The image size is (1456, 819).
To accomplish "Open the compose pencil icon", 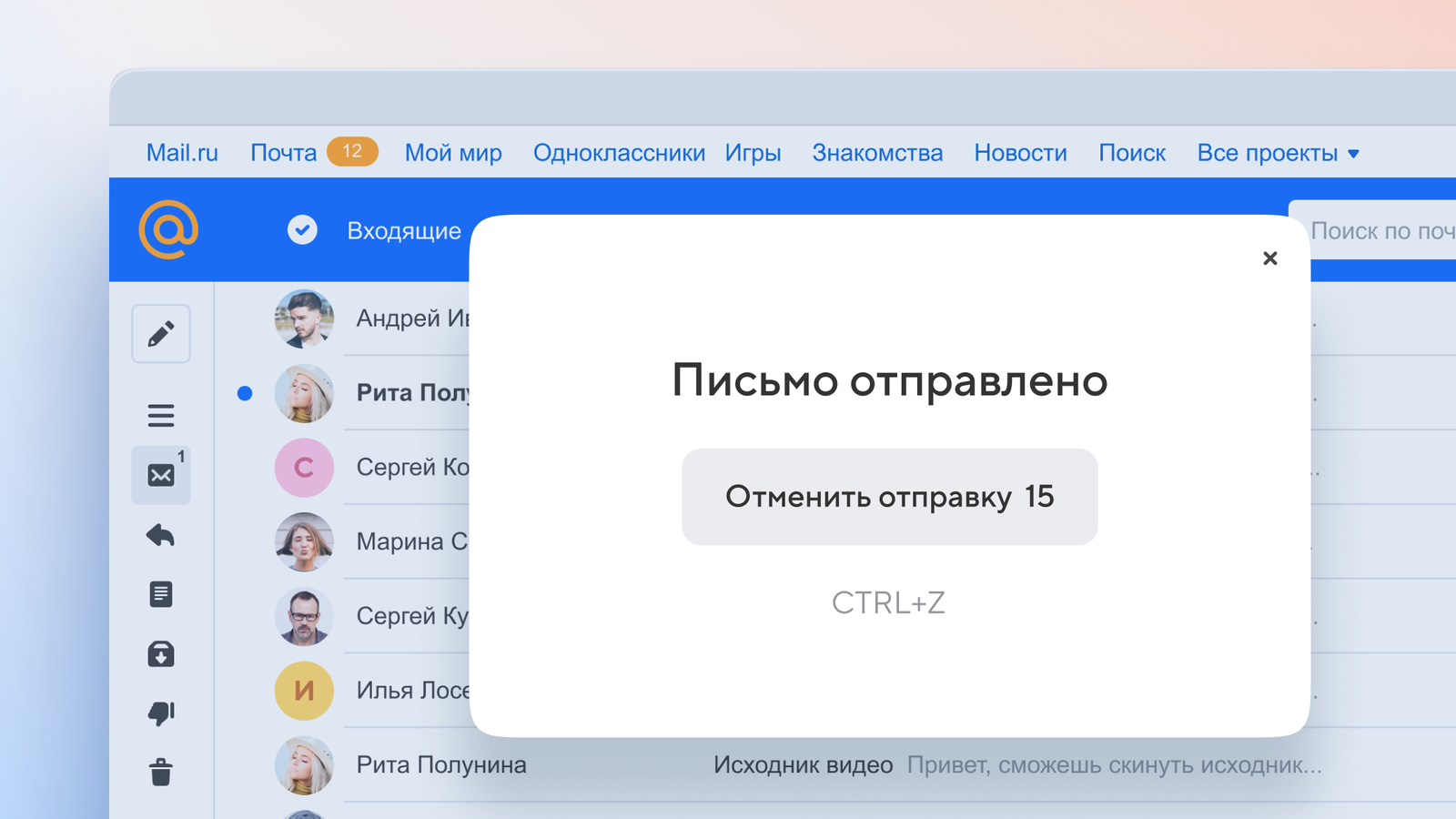I will coord(161,334).
